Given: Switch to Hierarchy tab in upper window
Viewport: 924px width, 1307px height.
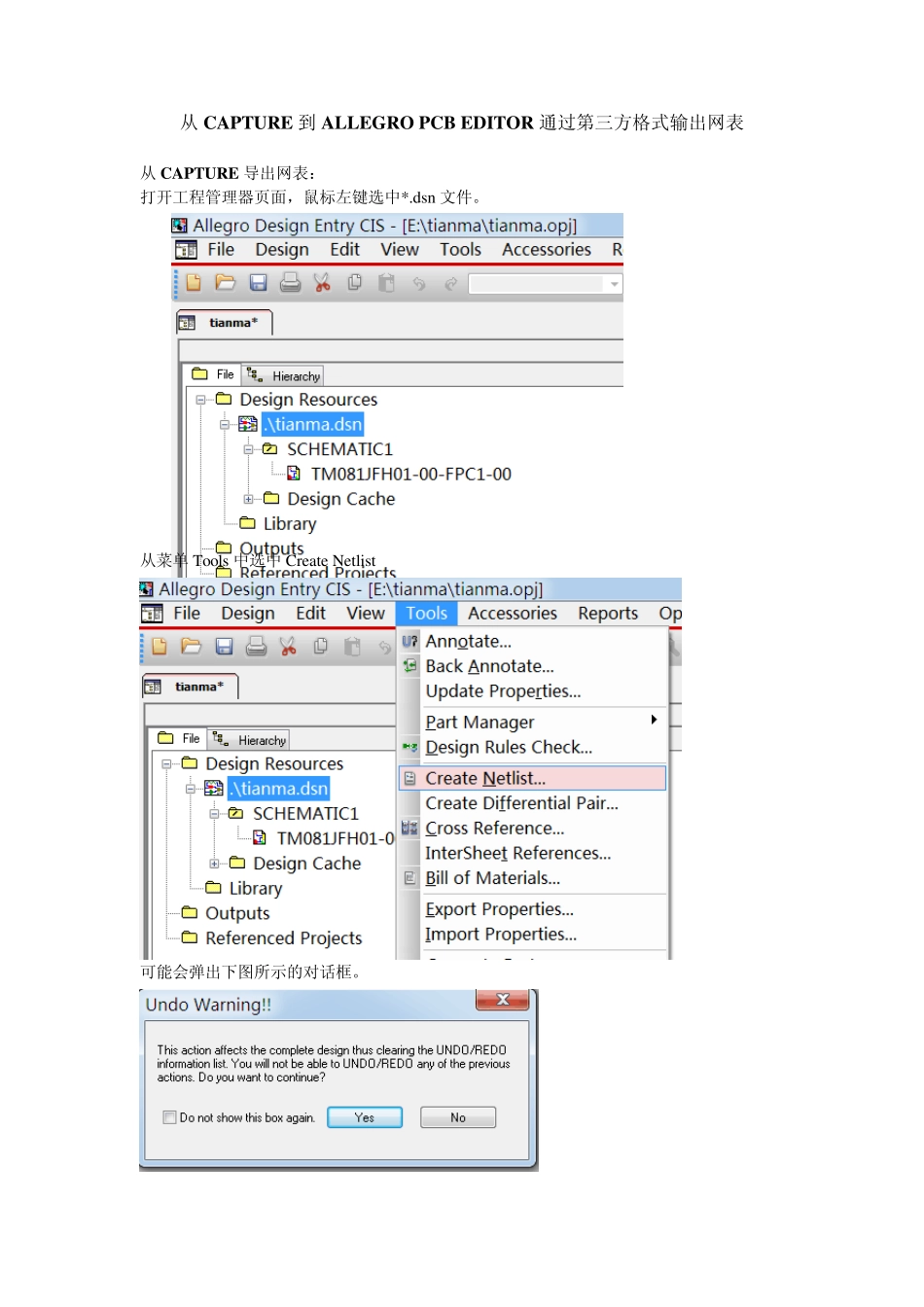Looking at the screenshot, I should 283,375.
